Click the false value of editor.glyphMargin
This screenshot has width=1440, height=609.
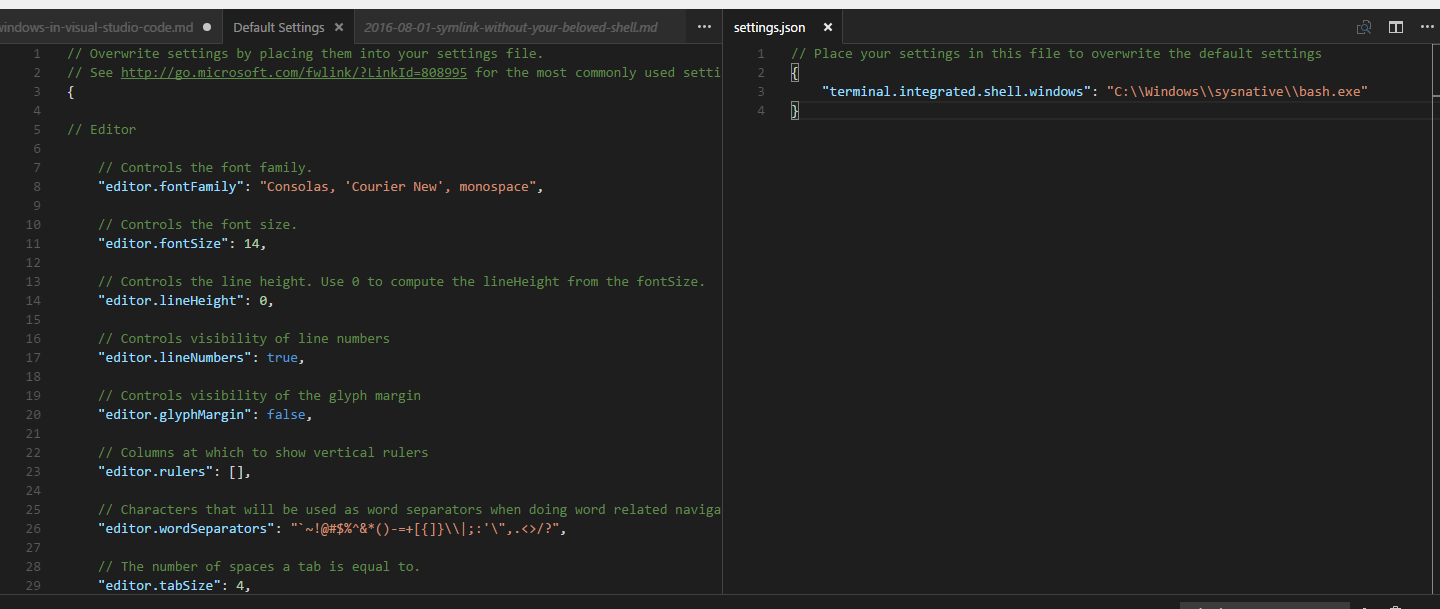tap(287, 414)
